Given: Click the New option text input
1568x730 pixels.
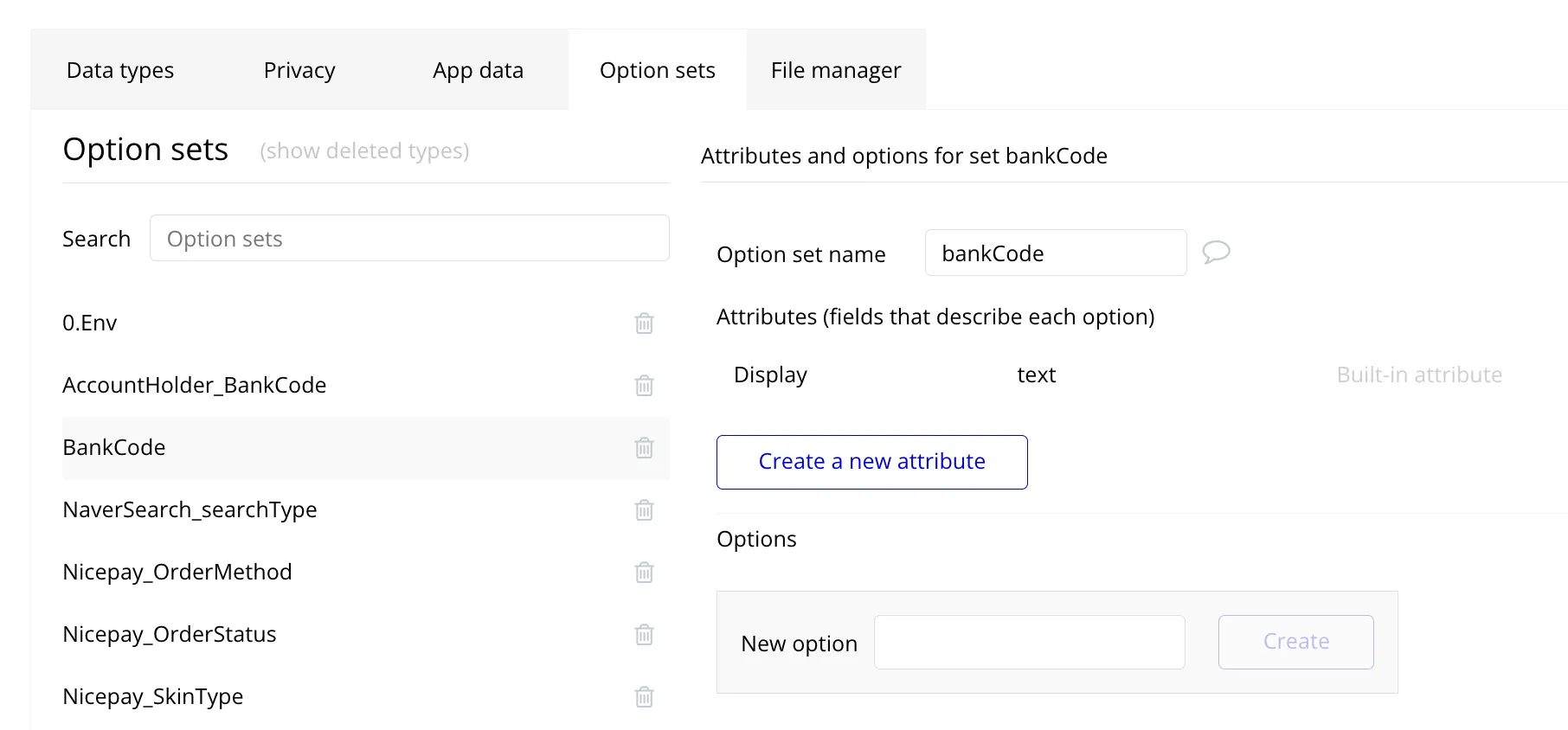Looking at the screenshot, I should coord(1029,643).
